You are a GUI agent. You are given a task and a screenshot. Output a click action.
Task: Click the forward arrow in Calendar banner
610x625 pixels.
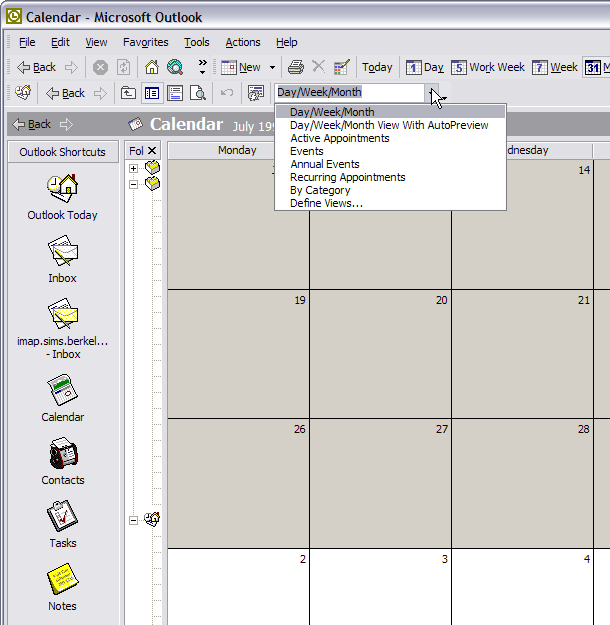coord(66,124)
